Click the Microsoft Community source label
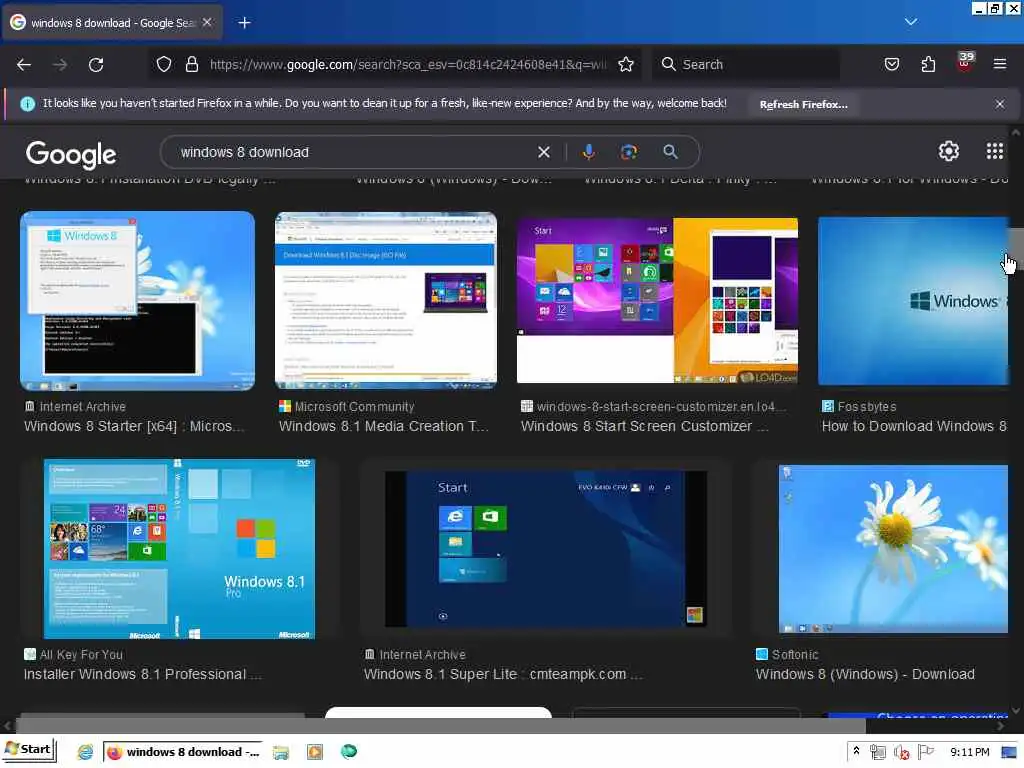The width and height of the screenshot is (1024, 768). (x=354, y=407)
